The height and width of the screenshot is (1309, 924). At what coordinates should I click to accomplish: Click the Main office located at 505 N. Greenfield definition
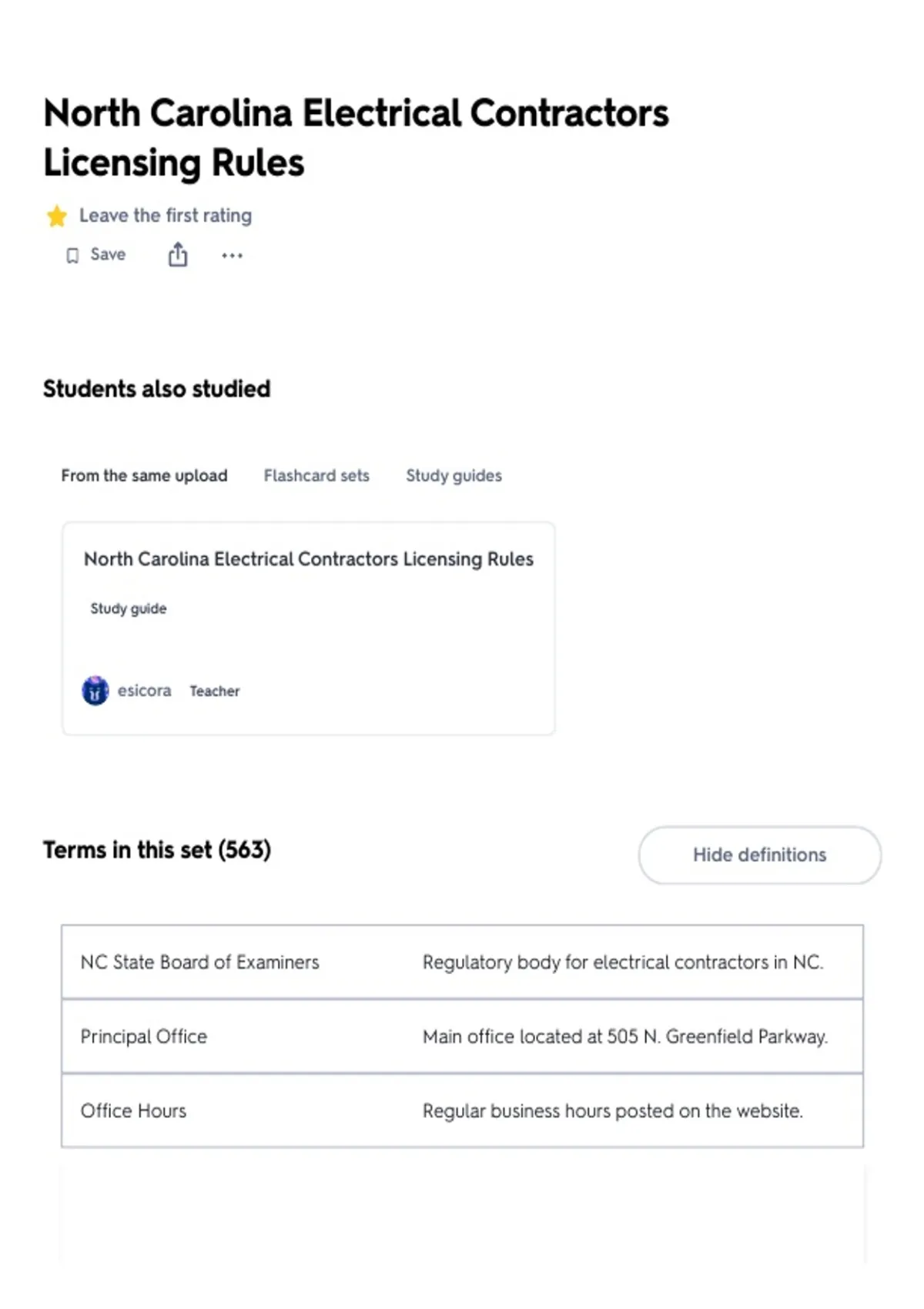[x=625, y=1036]
